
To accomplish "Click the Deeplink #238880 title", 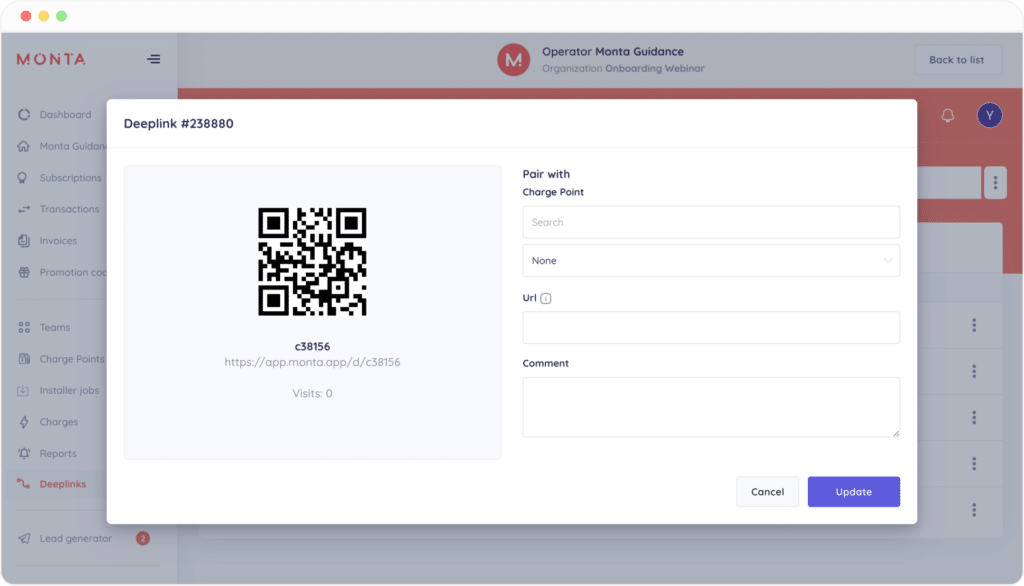I will point(178,123).
